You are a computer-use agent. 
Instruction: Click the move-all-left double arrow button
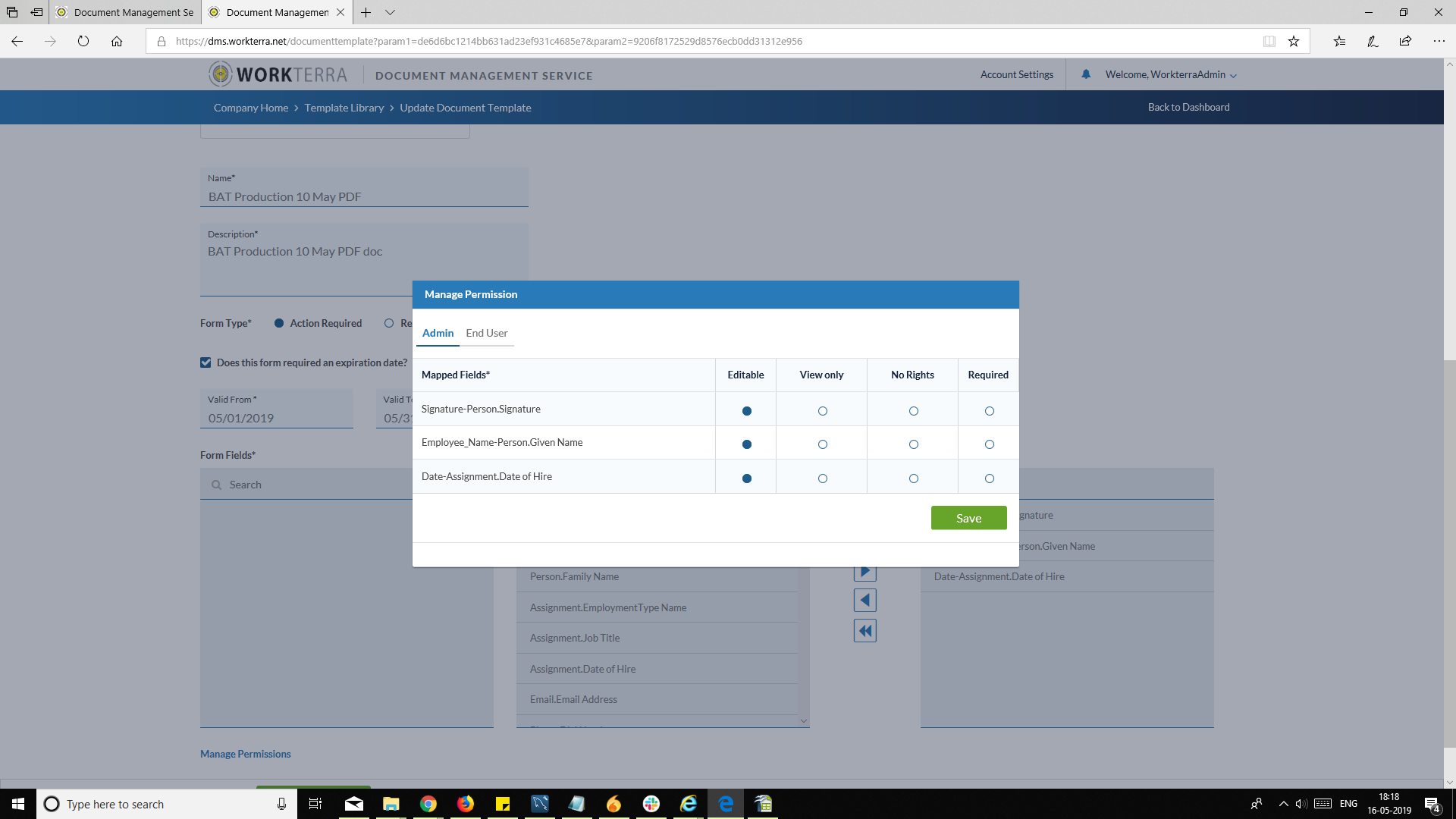click(x=864, y=631)
